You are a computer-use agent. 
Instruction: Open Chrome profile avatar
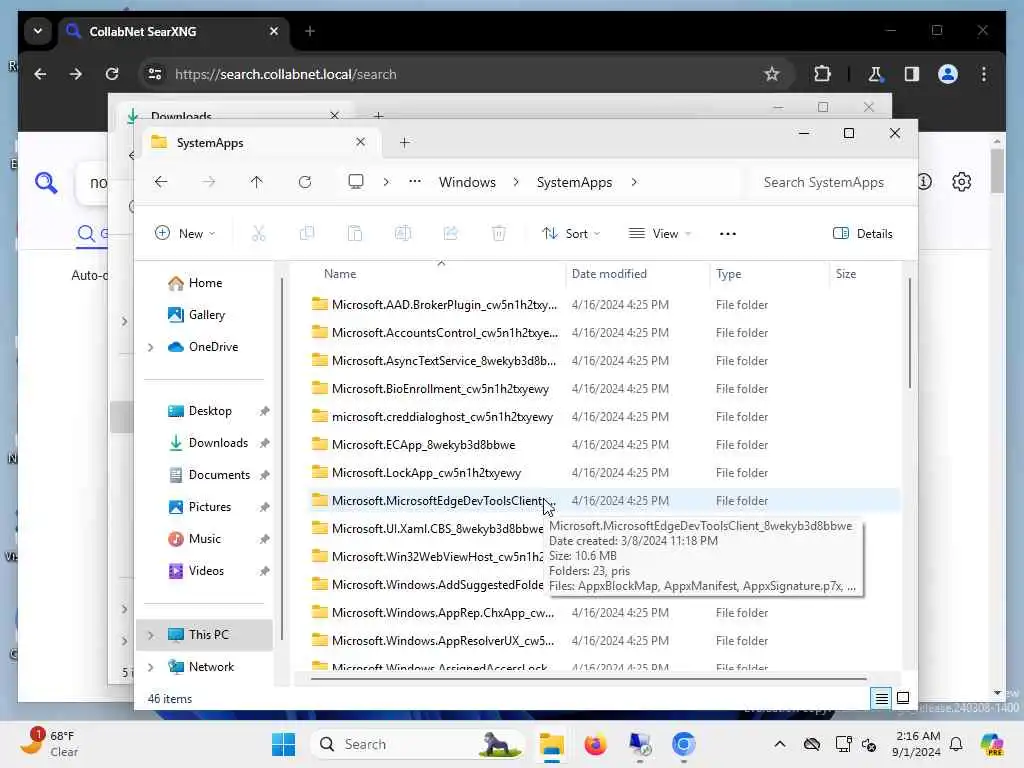[948, 74]
